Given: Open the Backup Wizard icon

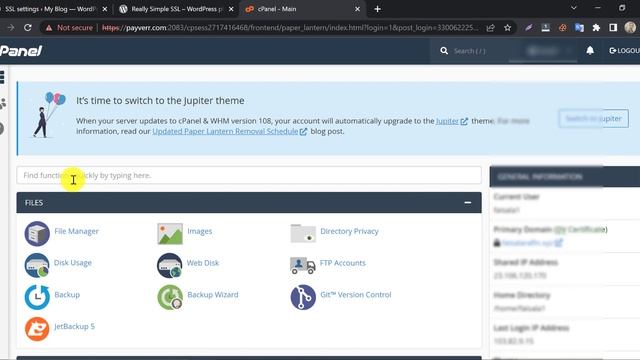Looking at the screenshot, I should click(170, 297).
